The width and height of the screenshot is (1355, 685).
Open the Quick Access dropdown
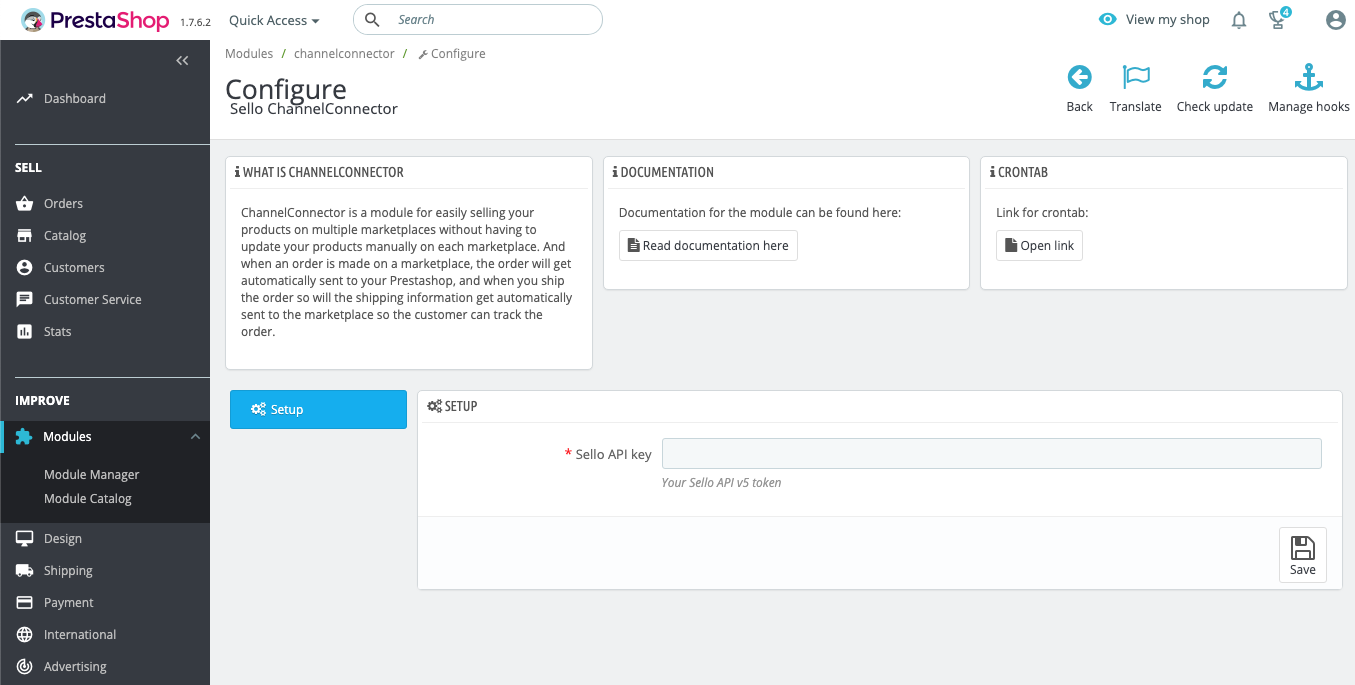(274, 20)
